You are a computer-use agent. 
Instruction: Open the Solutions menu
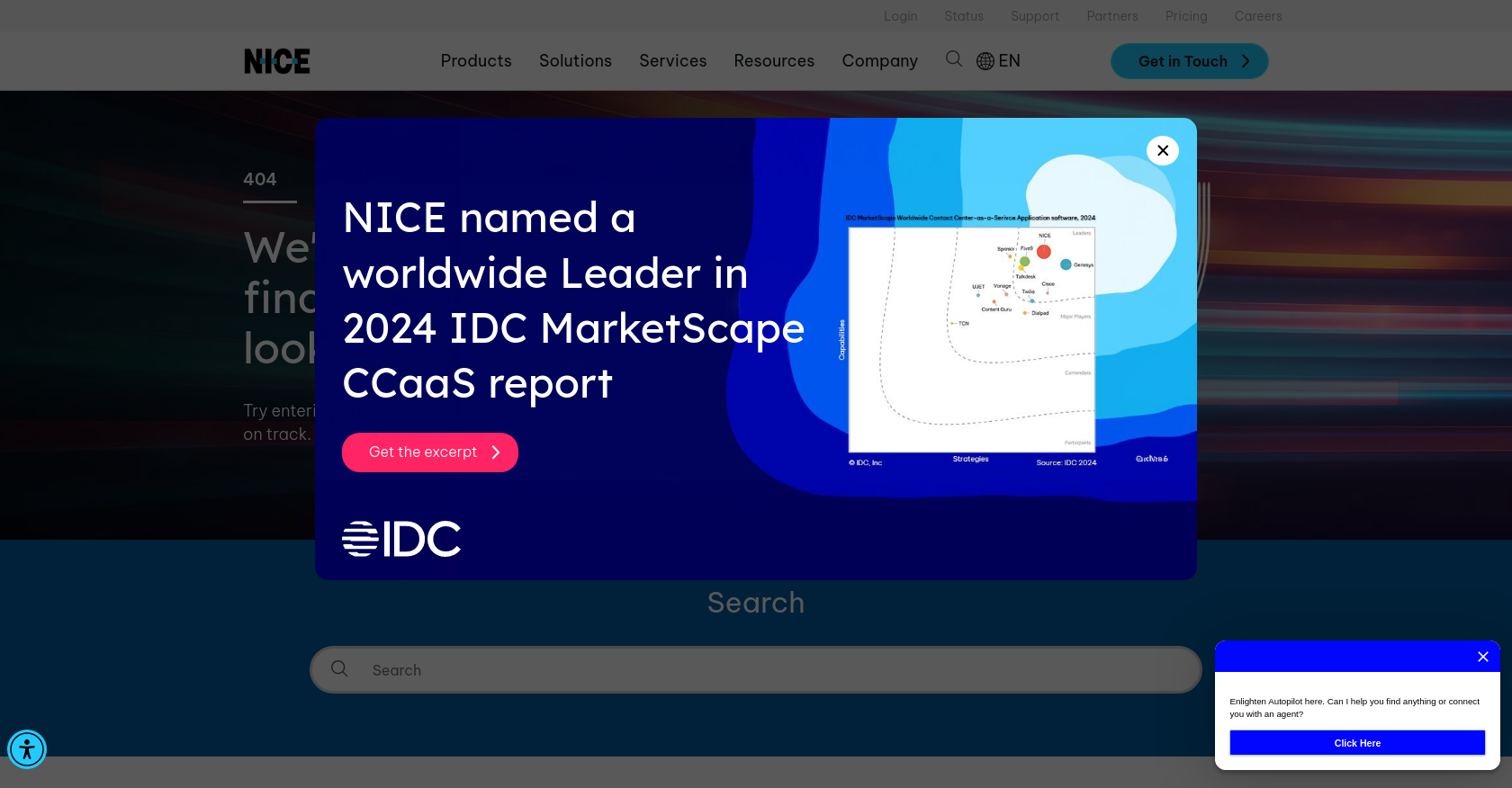[575, 61]
